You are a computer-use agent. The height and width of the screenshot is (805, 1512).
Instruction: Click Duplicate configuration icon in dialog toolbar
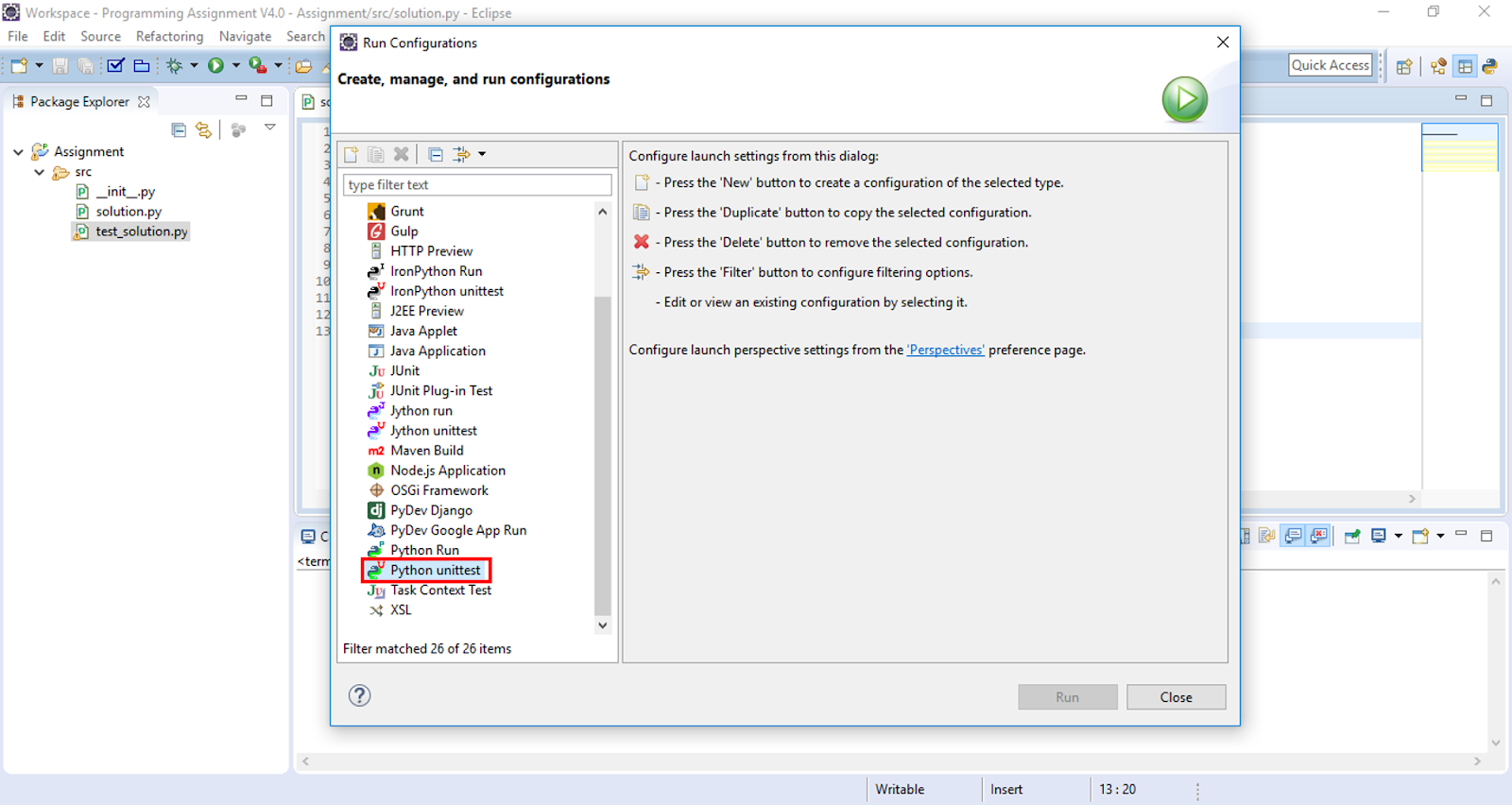pos(376,154)
